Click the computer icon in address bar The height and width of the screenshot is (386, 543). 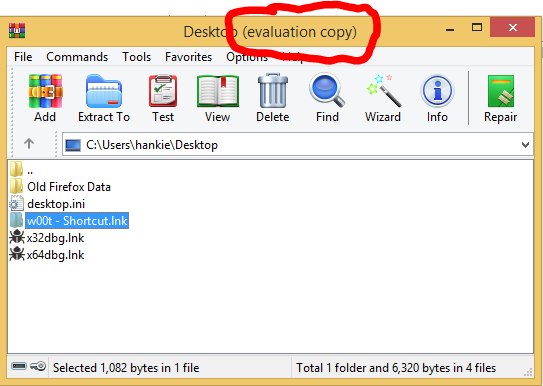73,145
